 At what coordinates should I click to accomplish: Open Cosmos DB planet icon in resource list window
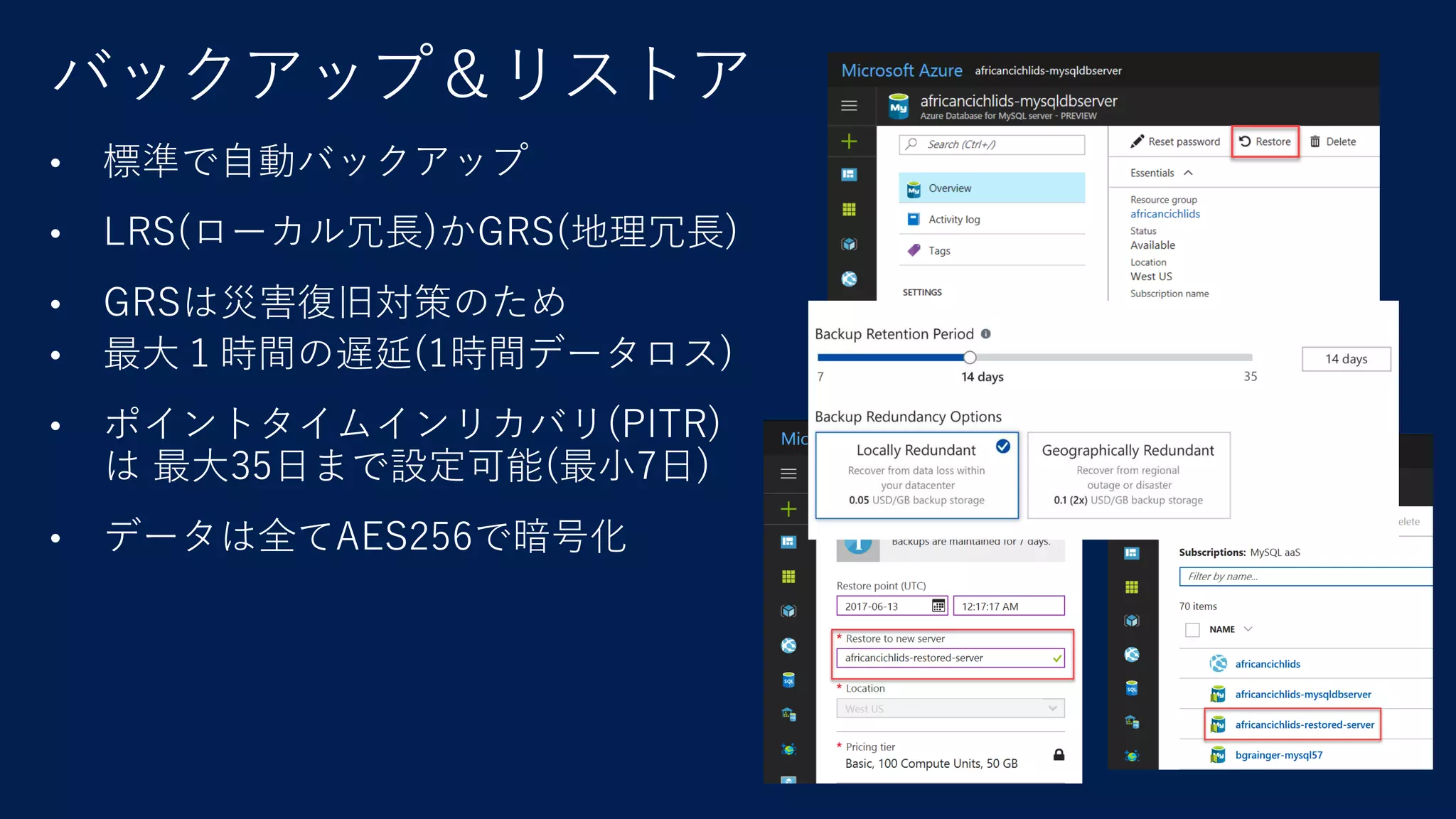coord(1132,756)
